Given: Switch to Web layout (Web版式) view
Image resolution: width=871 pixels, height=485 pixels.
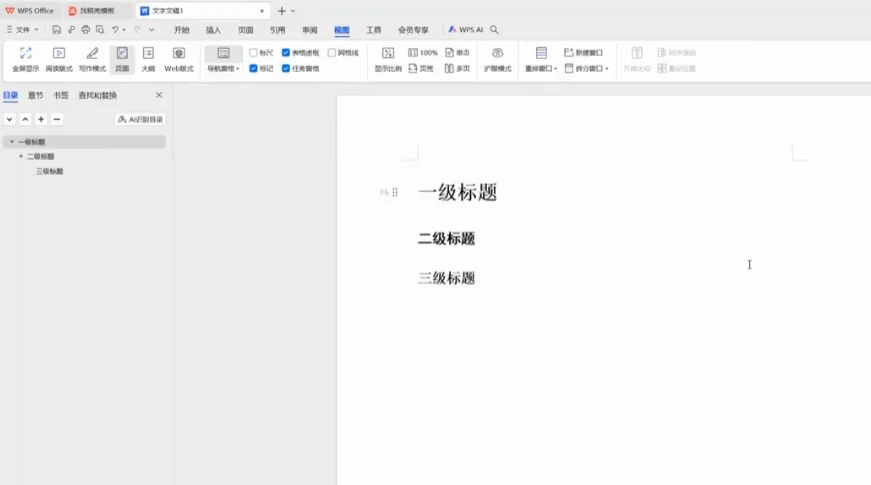Looking at the screenshot, I should pos(179,59).
